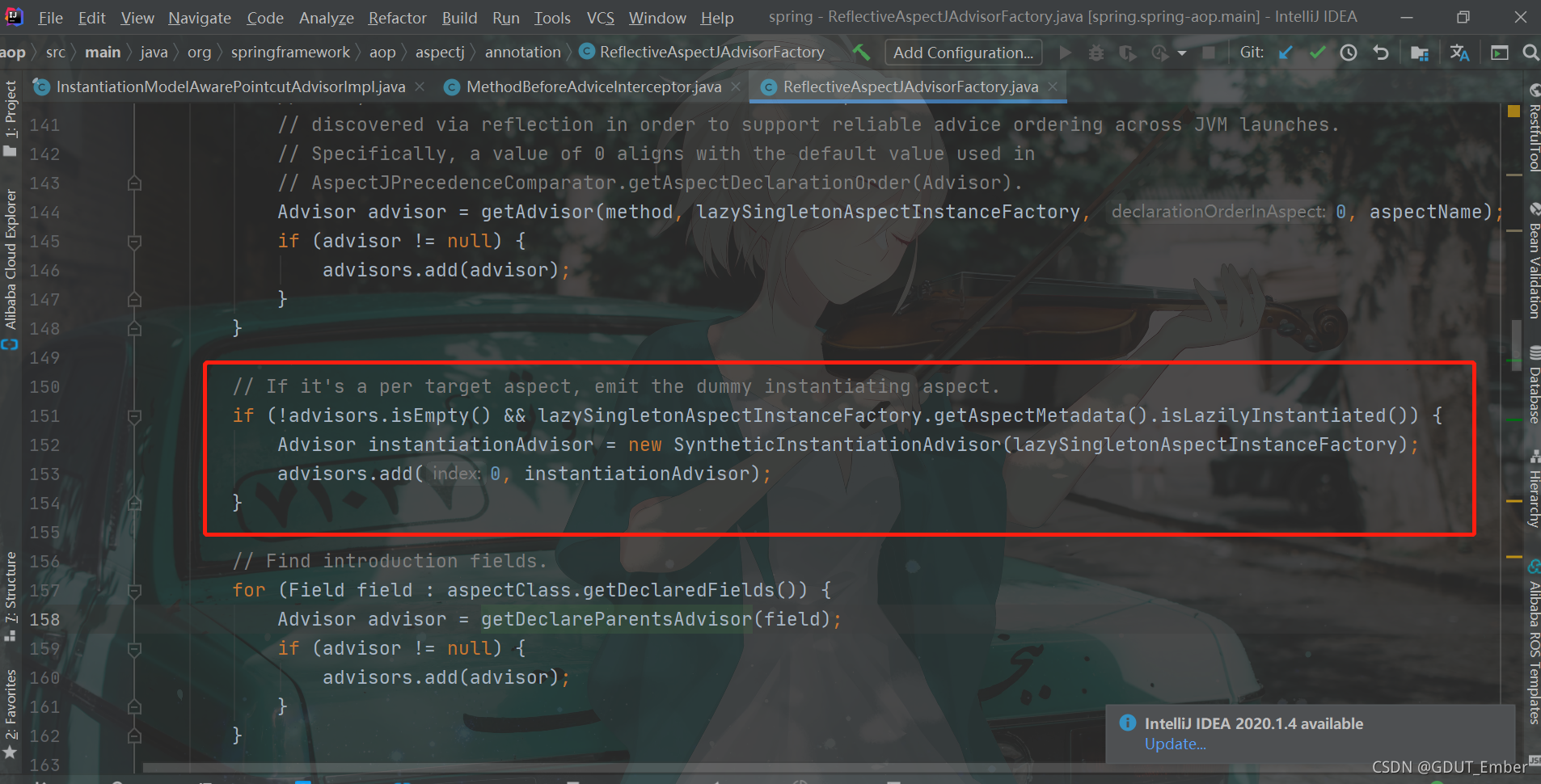Click the Run Anything terminal icon

[1499, 53]
